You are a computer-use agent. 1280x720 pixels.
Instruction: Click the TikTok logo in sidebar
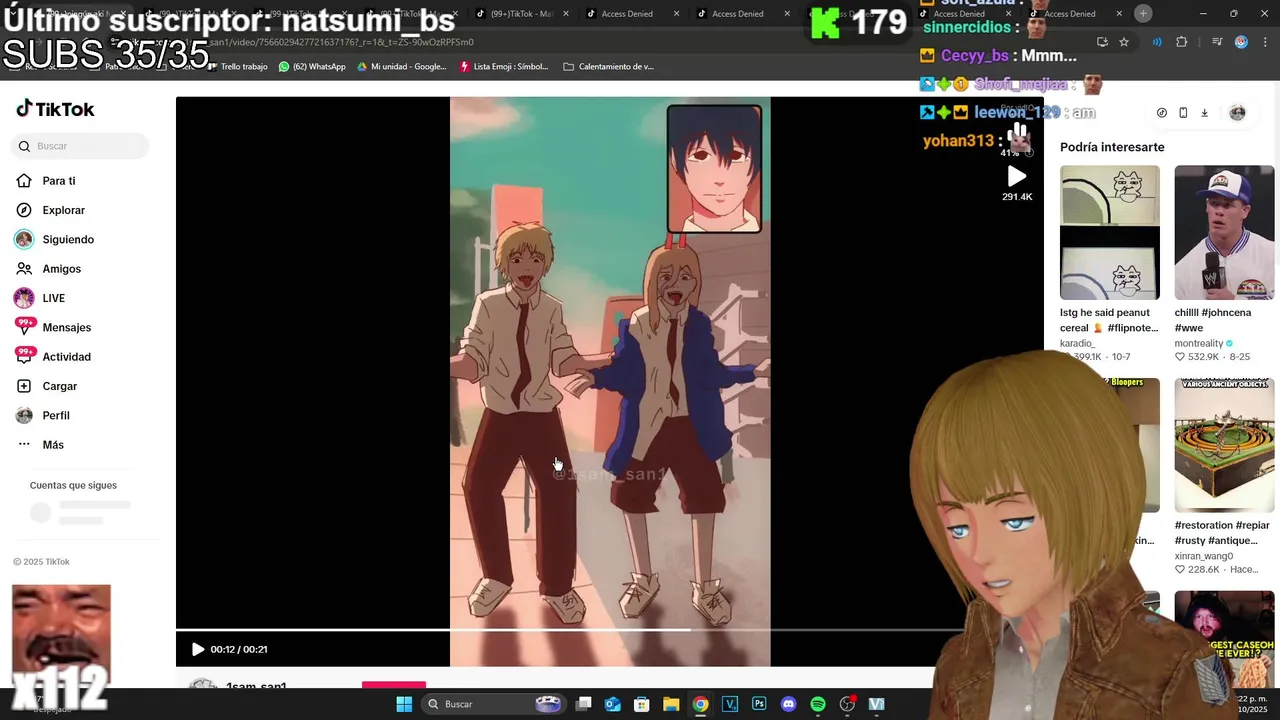(55, 109)
